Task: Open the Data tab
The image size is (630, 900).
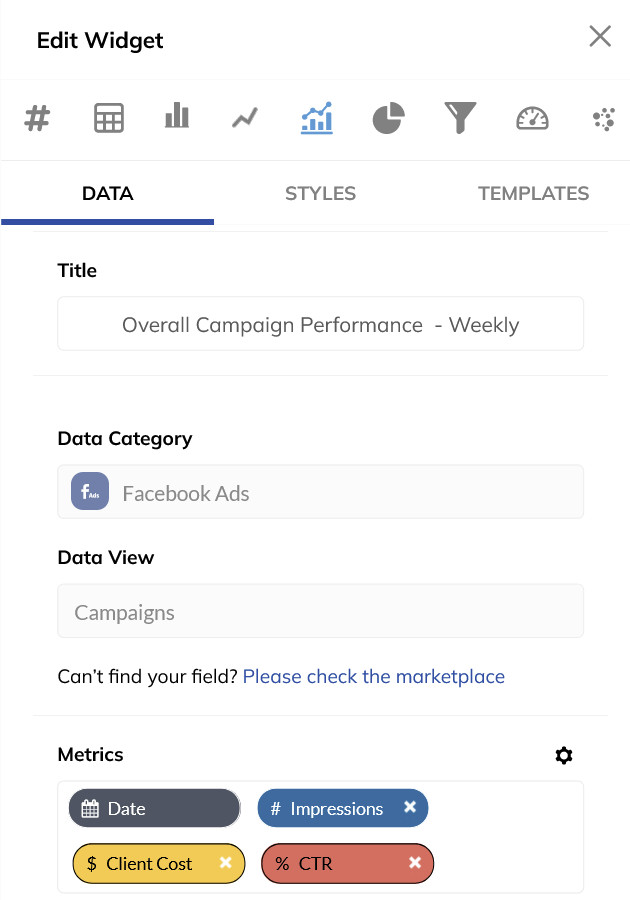Action: [x=107, y=193]
